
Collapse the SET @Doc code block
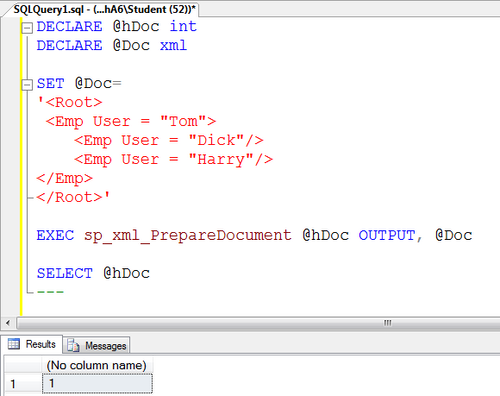coord(27,85)
